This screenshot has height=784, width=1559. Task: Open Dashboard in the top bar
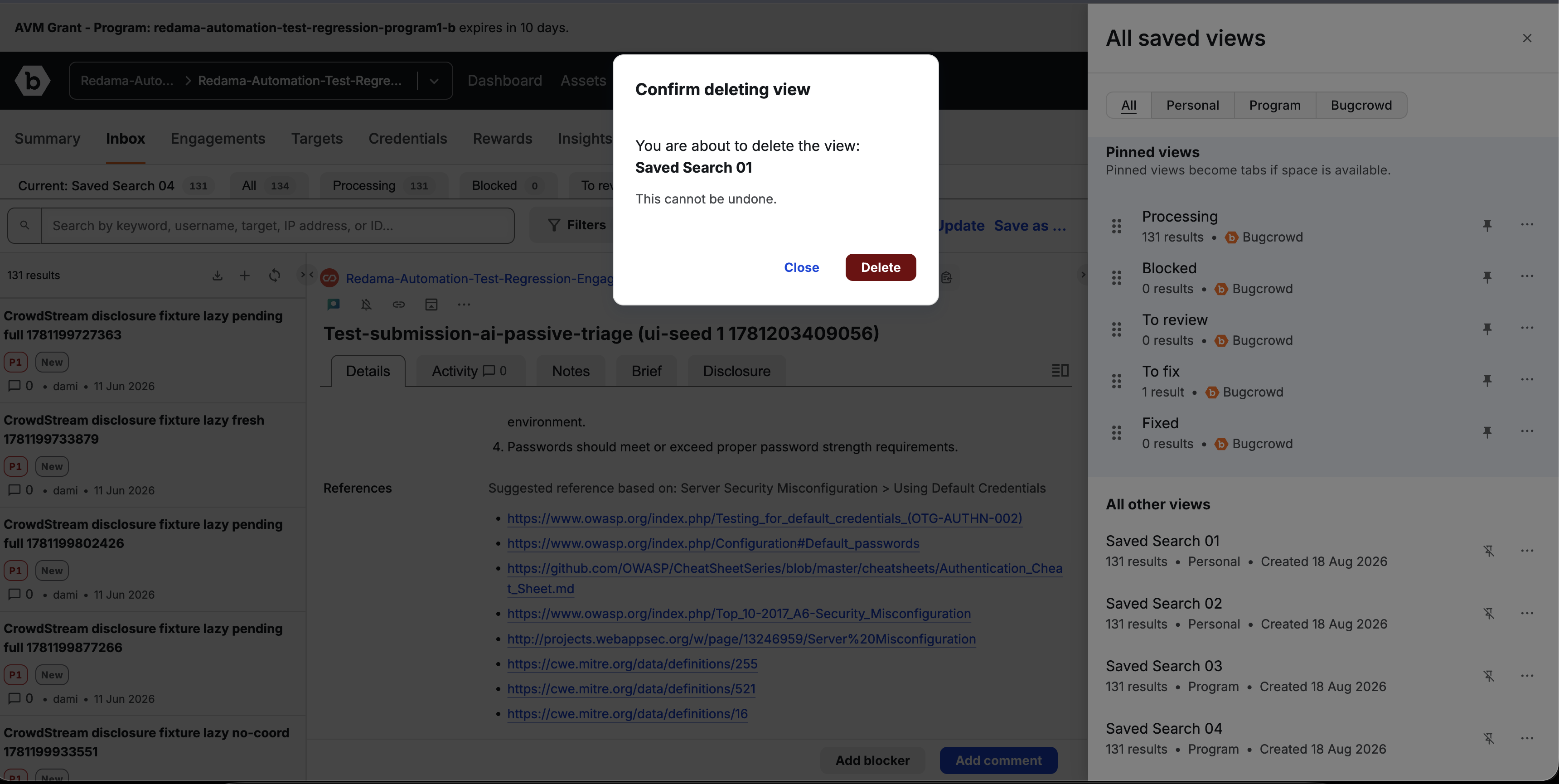pos(505,81)
